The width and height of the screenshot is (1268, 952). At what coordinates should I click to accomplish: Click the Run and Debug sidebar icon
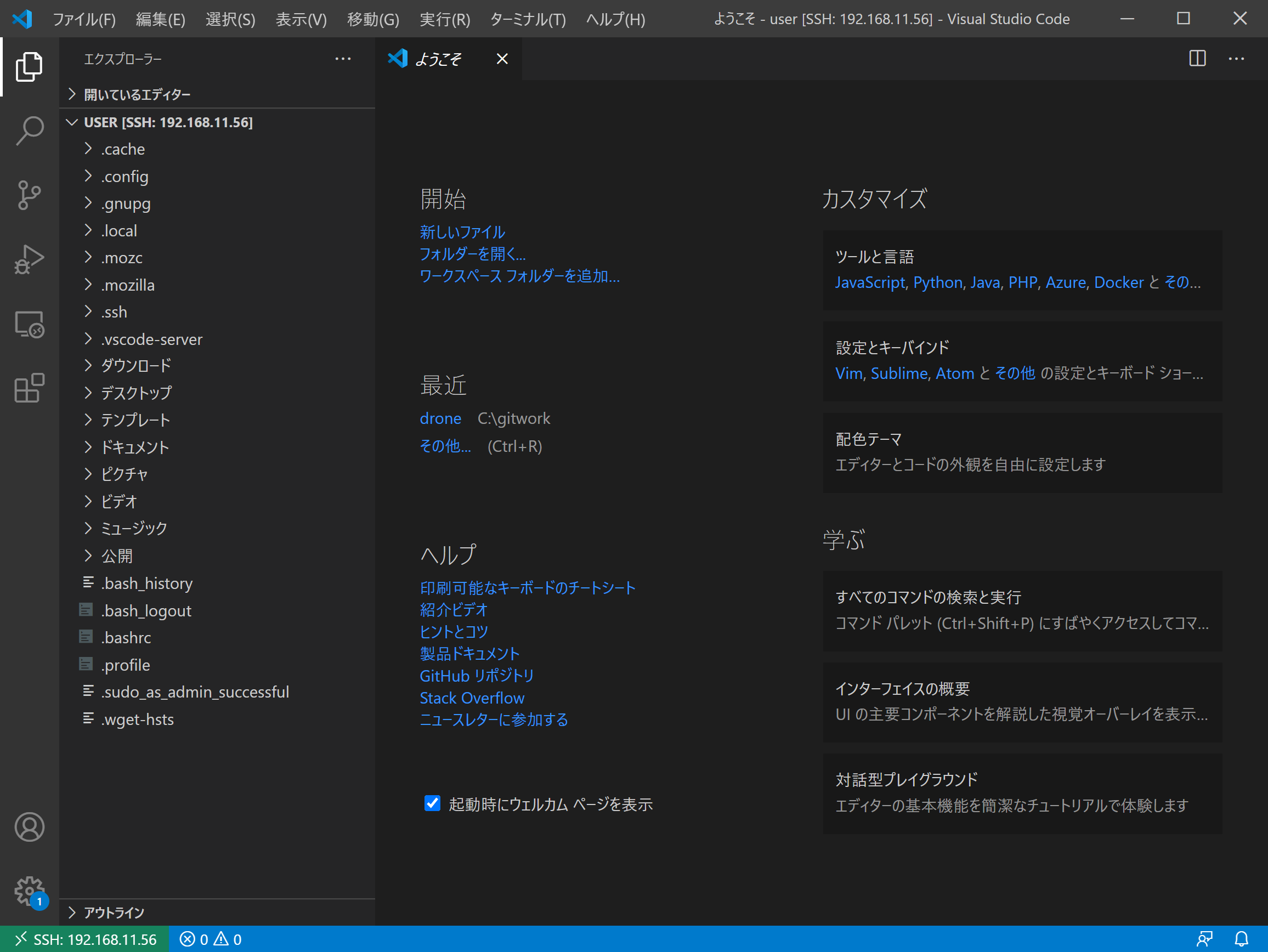[x=29, y=261]
